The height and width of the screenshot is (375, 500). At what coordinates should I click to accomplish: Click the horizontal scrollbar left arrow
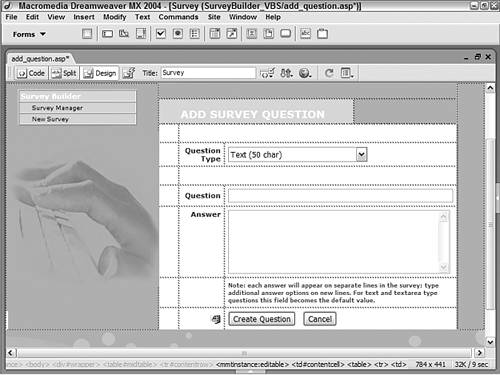pyautogui.click(x=11, y=353)
